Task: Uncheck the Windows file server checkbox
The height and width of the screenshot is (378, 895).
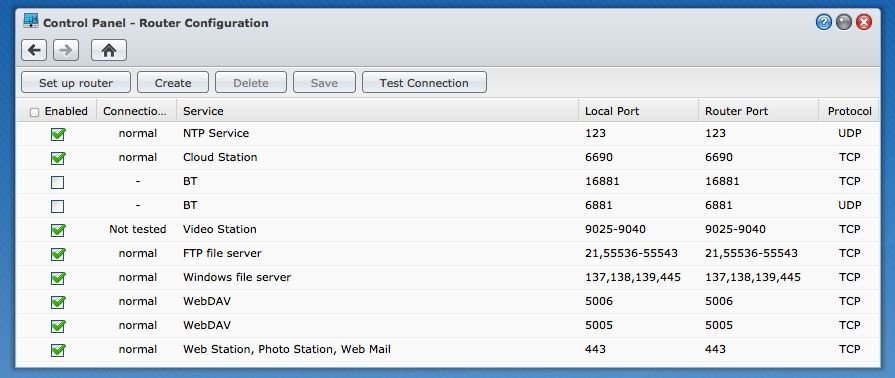Action: point(58,278)
